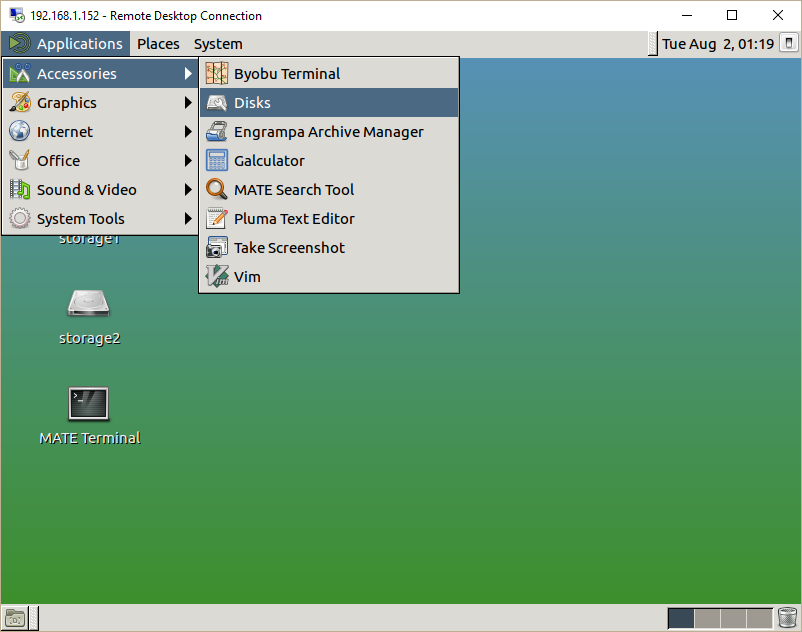The height and width of the screenshot is (632, 802).
Task: Minimize the Remote Desktop Connection window
Action: pos(687,15)
